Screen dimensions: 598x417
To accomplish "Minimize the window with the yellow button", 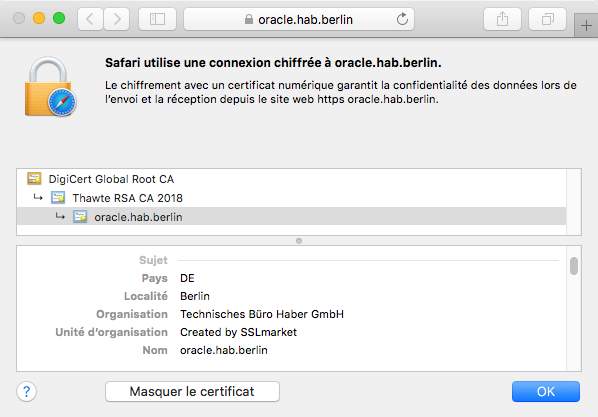I will [39, 18].
